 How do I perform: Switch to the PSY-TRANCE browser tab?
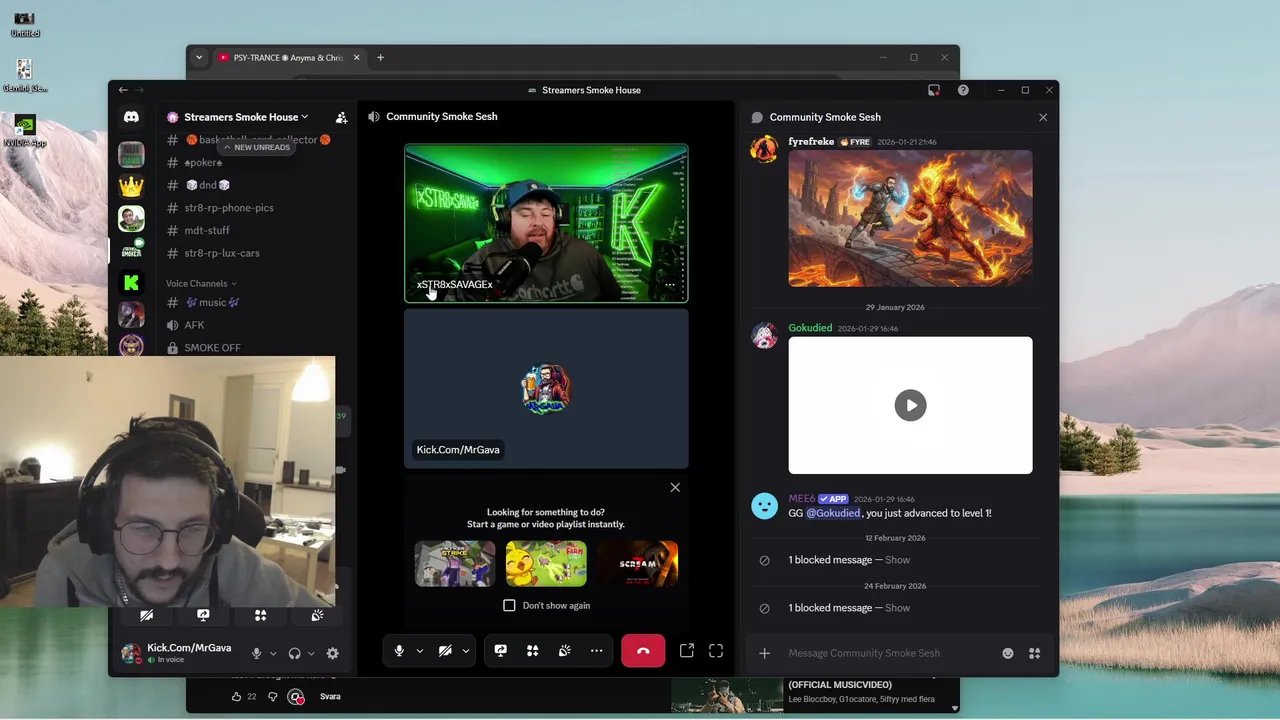point(288,57)
